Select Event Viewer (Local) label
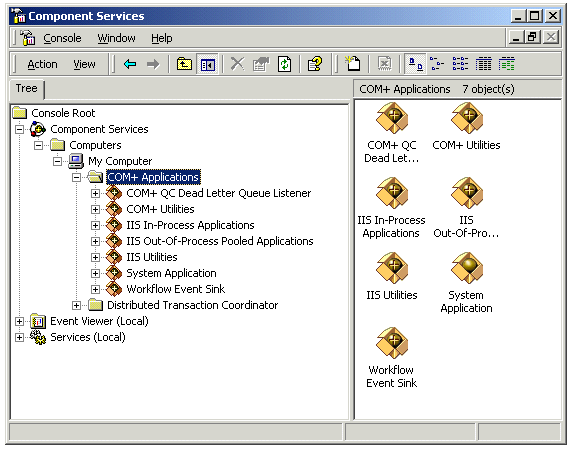 (x=99, y=321)
